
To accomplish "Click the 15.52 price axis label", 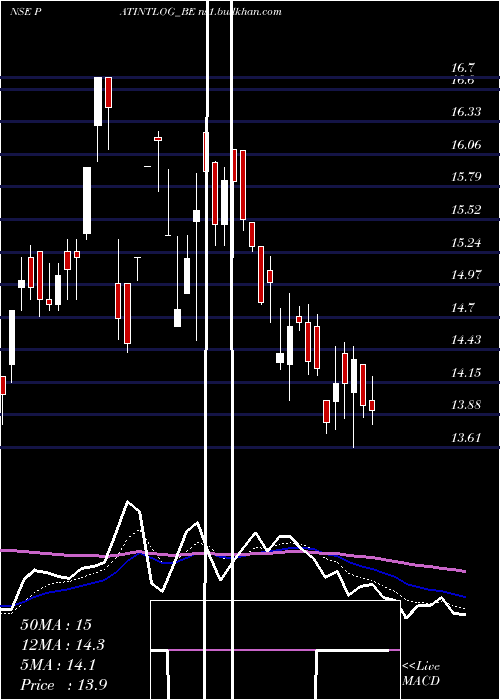I will coord(466,210).
